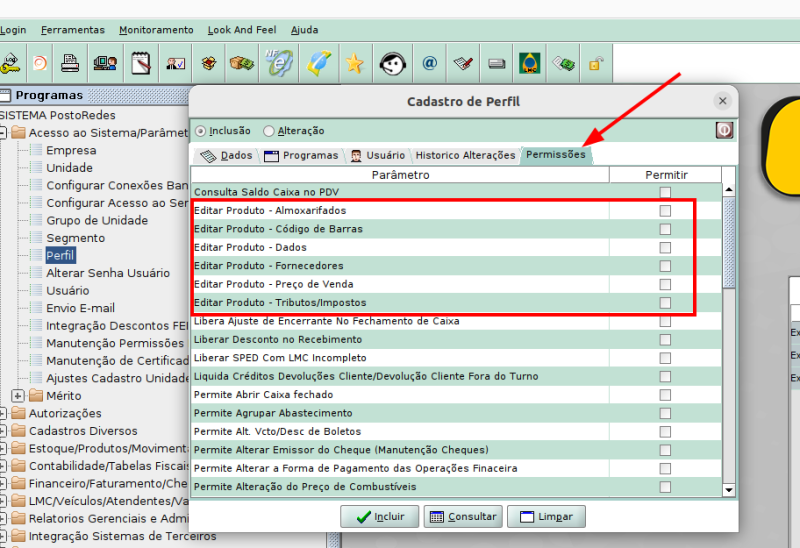Viewport: 800px width, 548px height.
Task: Select the Alteração radio button
Action: click(x=269, y=131)
